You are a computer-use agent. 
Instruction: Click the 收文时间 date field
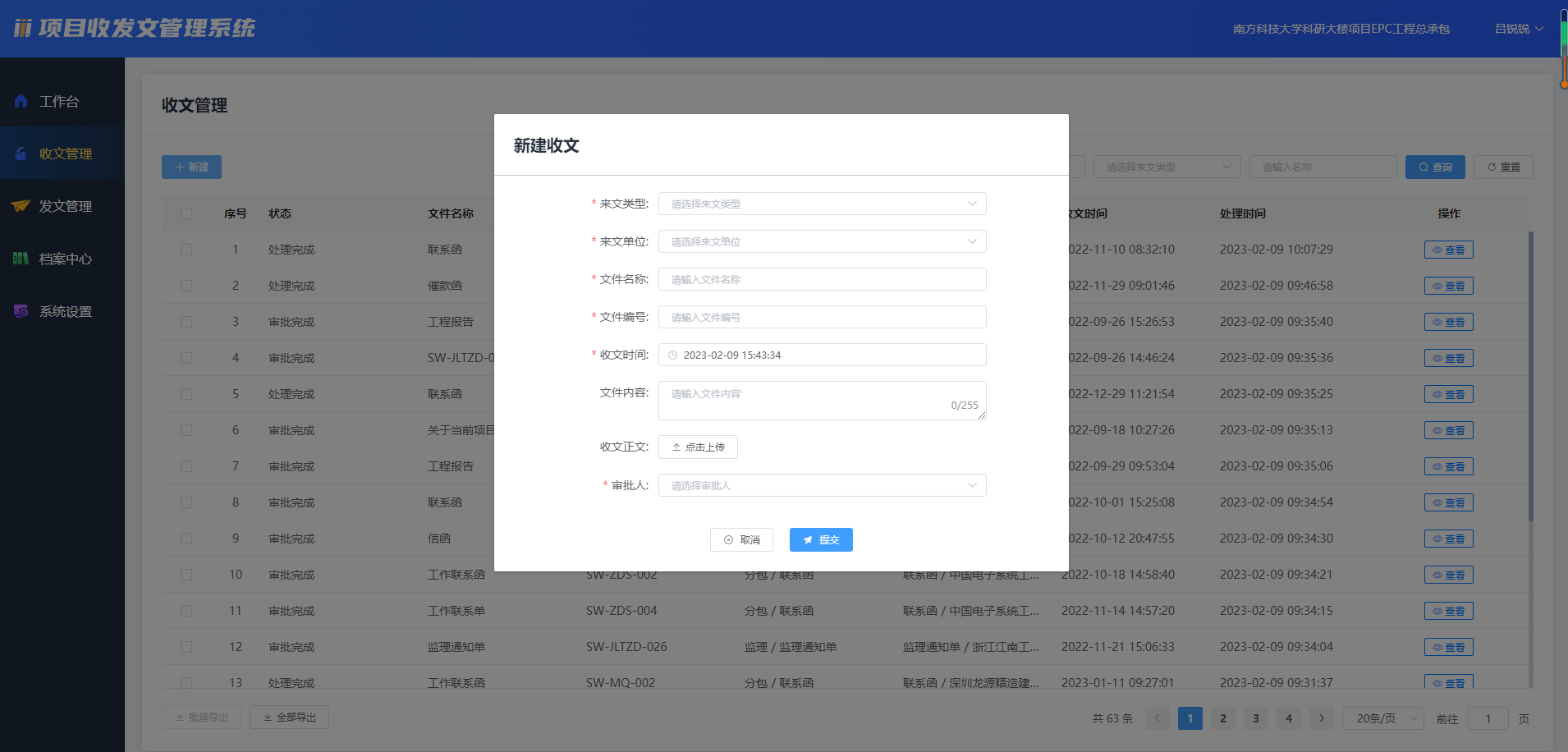[822, 355]
